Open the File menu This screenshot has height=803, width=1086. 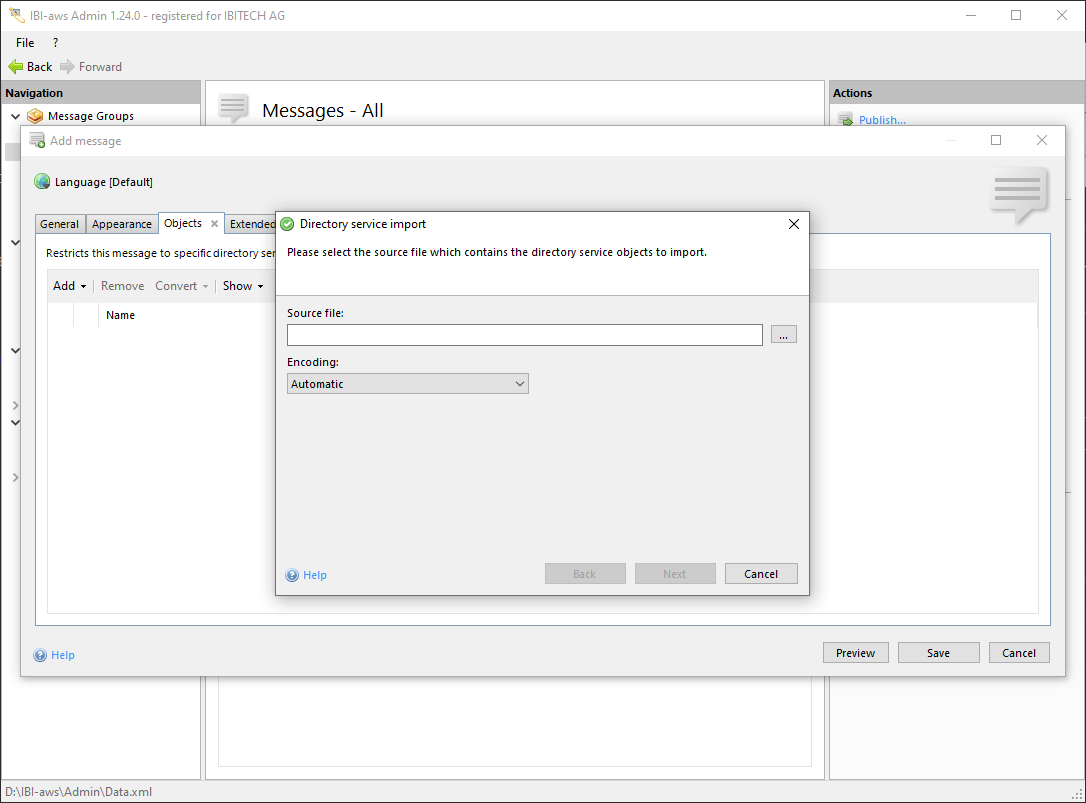(25, 43)
